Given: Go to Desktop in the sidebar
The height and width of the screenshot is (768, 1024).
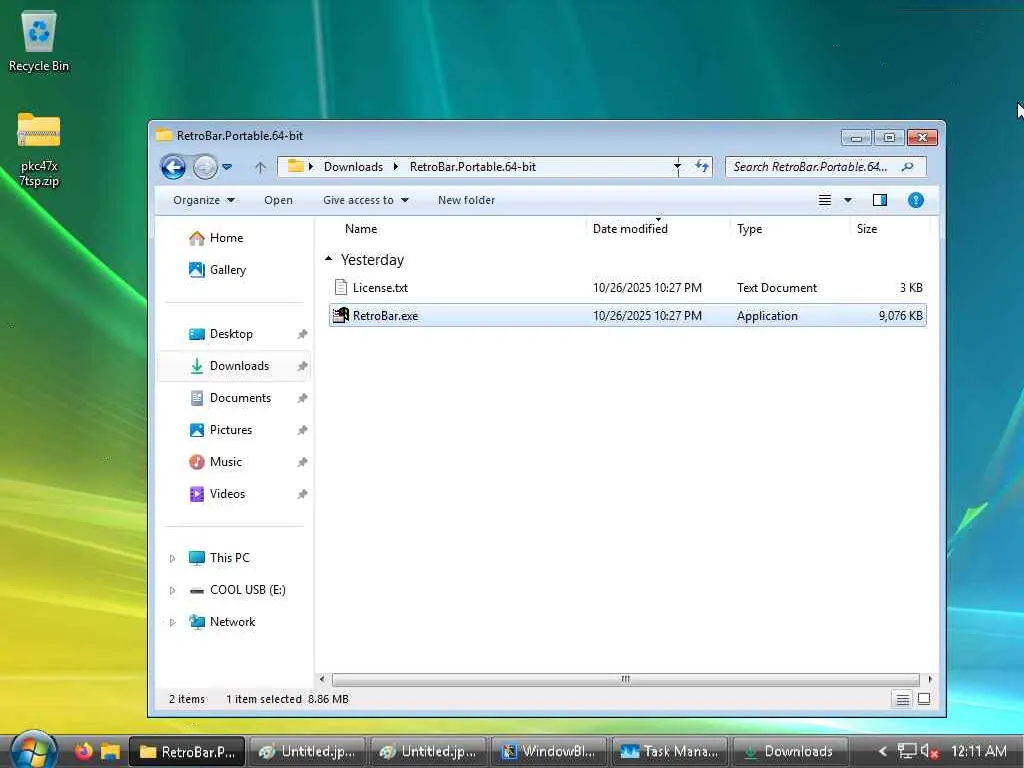Looking at the screenshot, I should coord(231,334).
